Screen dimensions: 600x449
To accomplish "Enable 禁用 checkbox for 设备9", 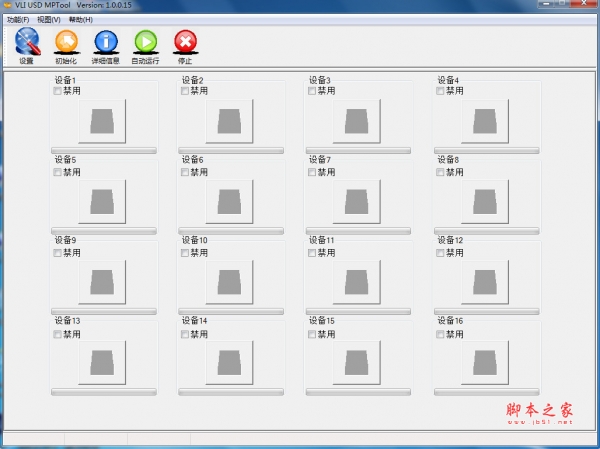I will click(x=57, y=253).
